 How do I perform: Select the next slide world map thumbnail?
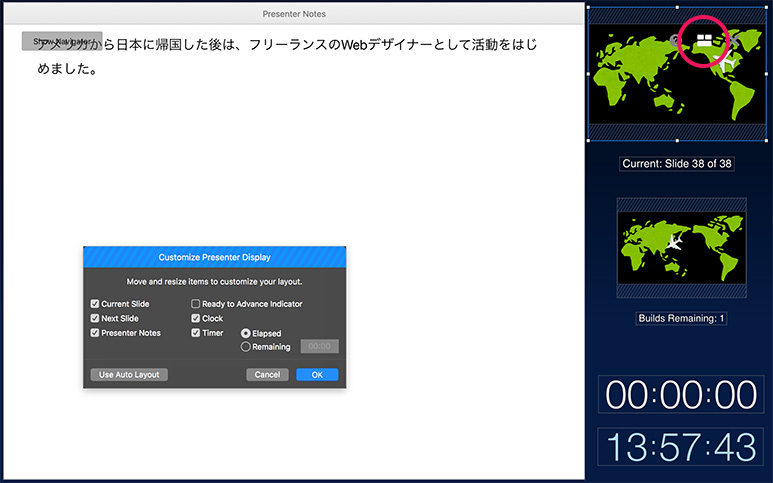tap(682, 248)
